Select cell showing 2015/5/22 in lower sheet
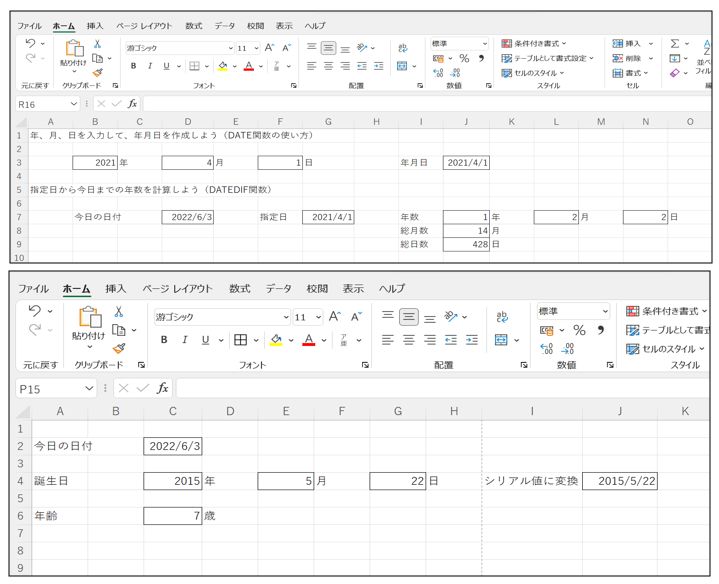719x584 pixels. tap(620, 481)
